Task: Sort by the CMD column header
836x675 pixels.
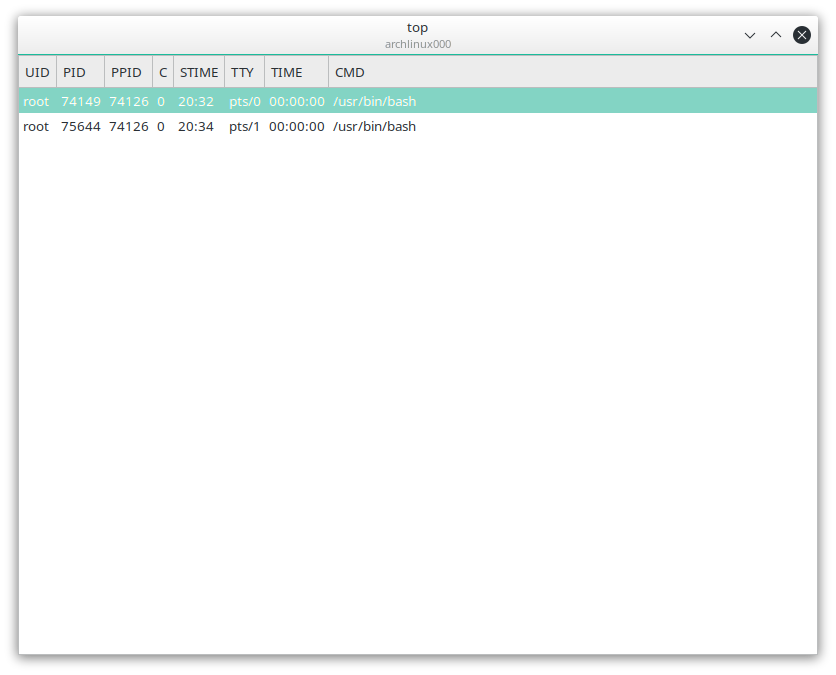Action: pyautogui.click(x=573, y=72)
